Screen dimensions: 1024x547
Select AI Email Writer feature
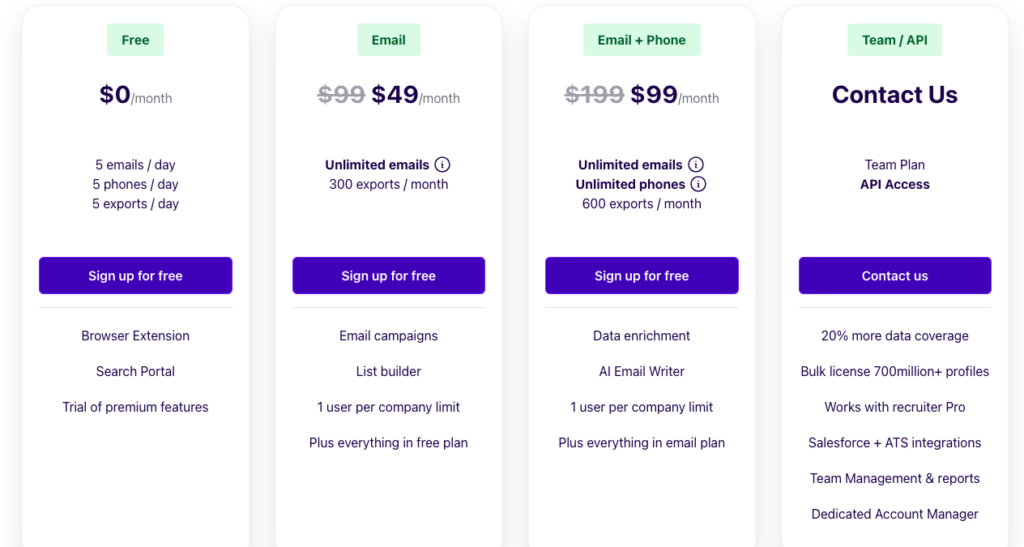click(641, 371)
